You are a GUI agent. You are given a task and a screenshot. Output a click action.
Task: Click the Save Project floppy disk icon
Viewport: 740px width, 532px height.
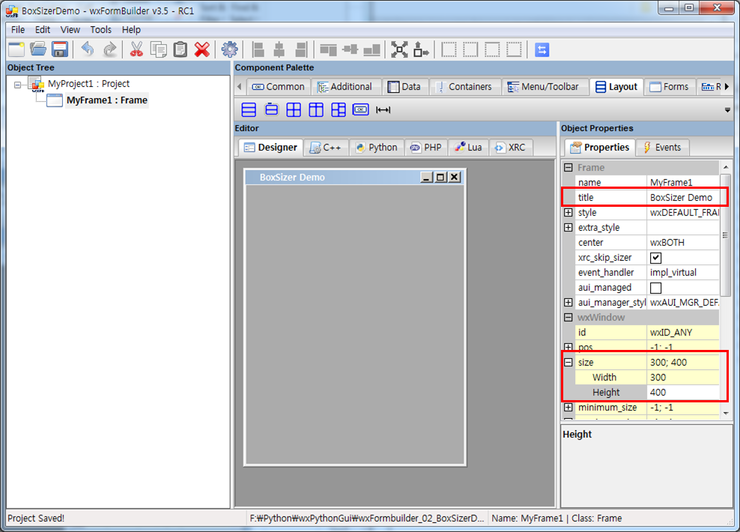(60, 49)
